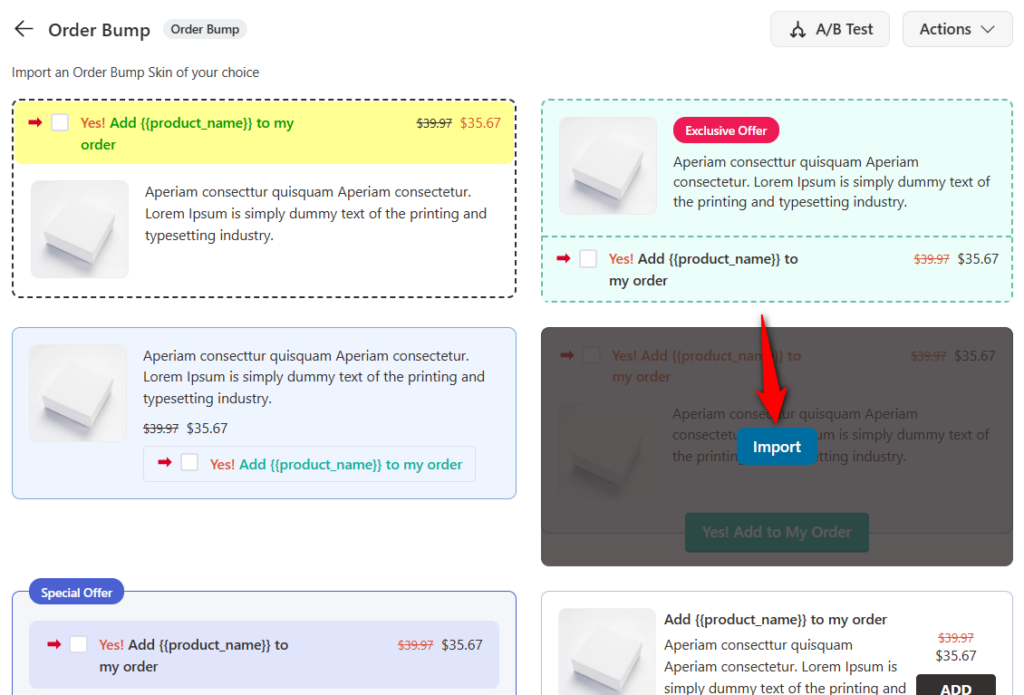Click the Special Offer badge
This screenshot has width=1024, height=695.
[76, 592]
